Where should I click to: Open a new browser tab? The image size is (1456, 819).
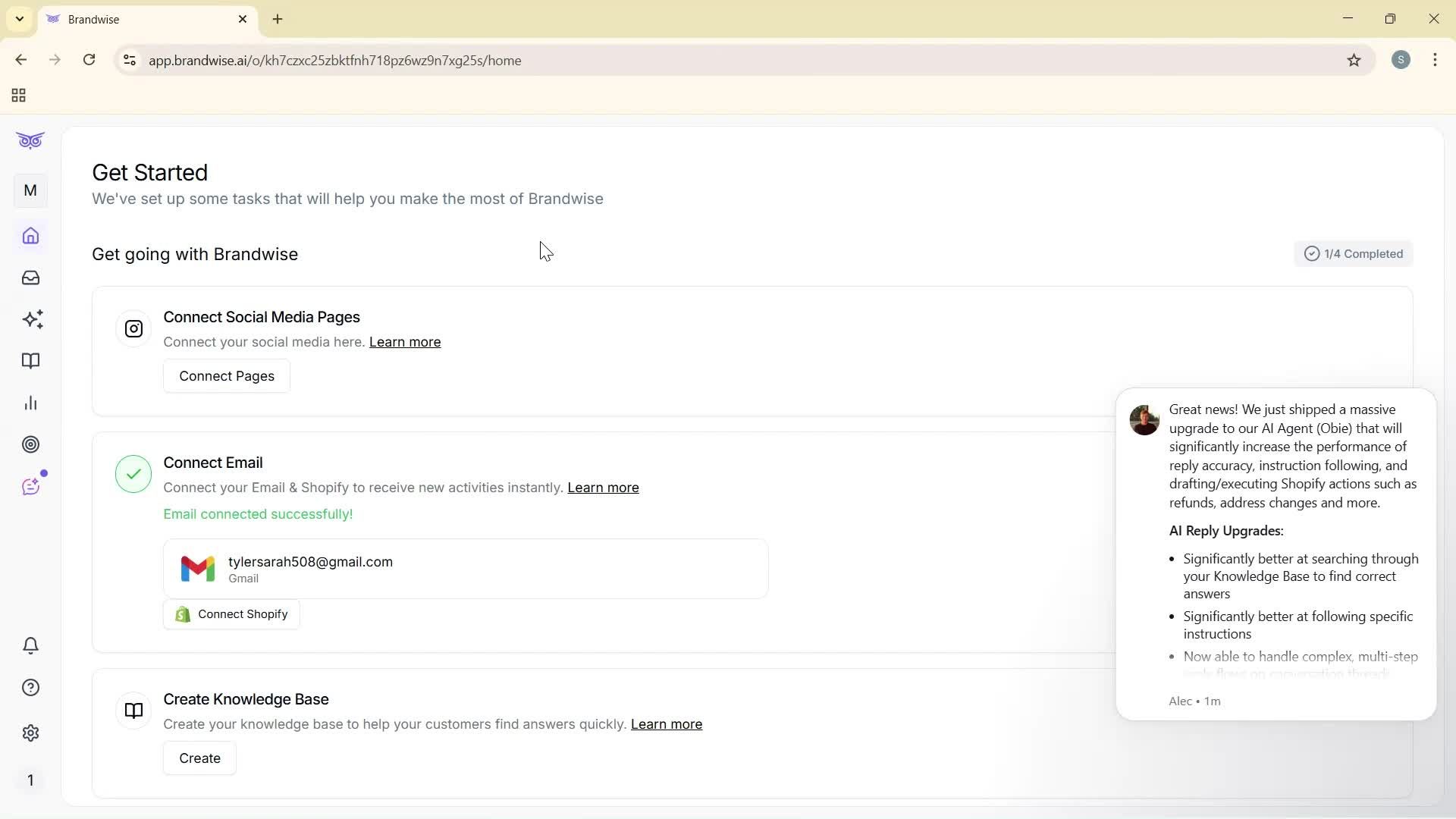[278, 19]
